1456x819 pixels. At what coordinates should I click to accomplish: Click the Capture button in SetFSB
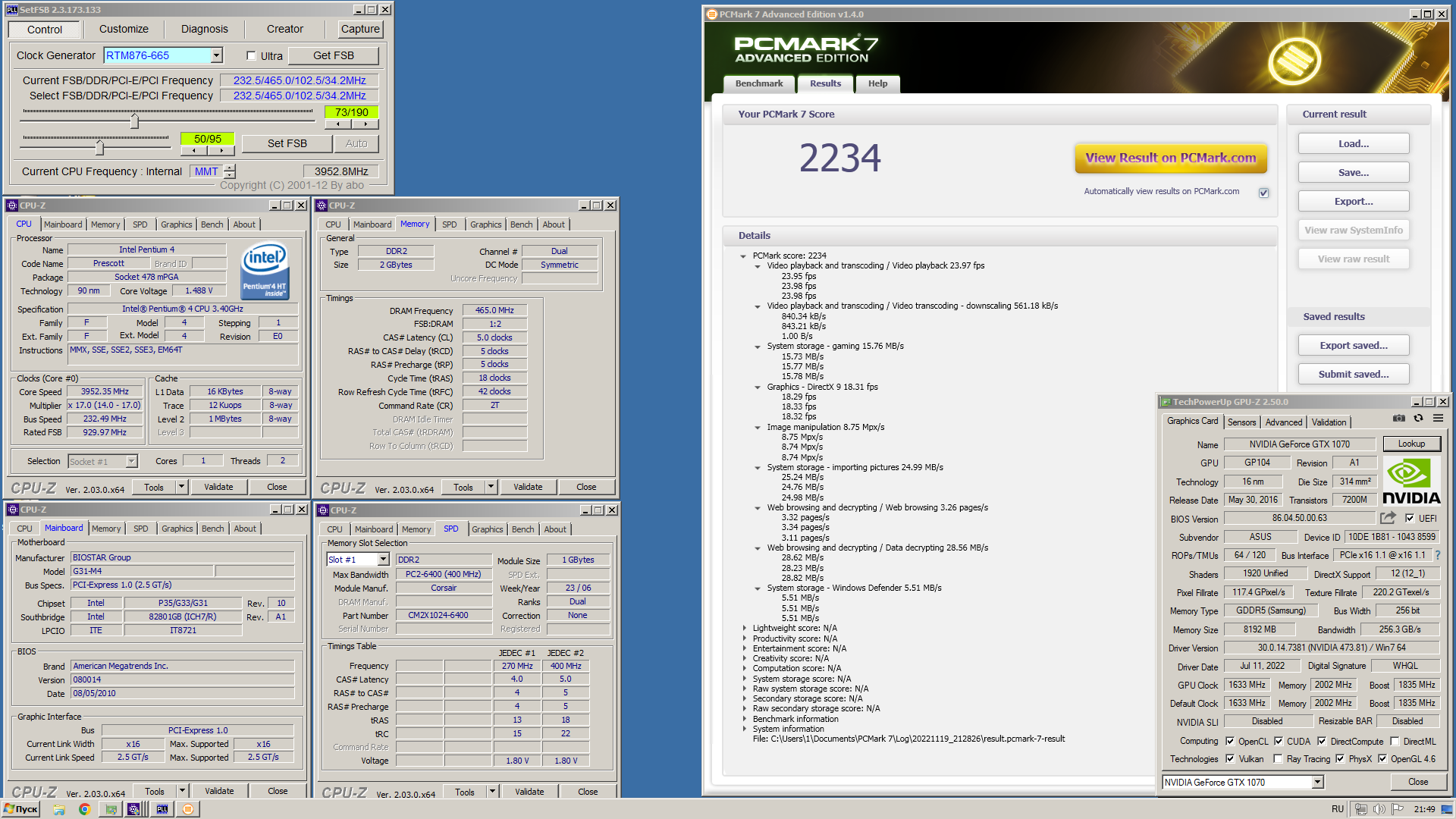tap(360, 29)
